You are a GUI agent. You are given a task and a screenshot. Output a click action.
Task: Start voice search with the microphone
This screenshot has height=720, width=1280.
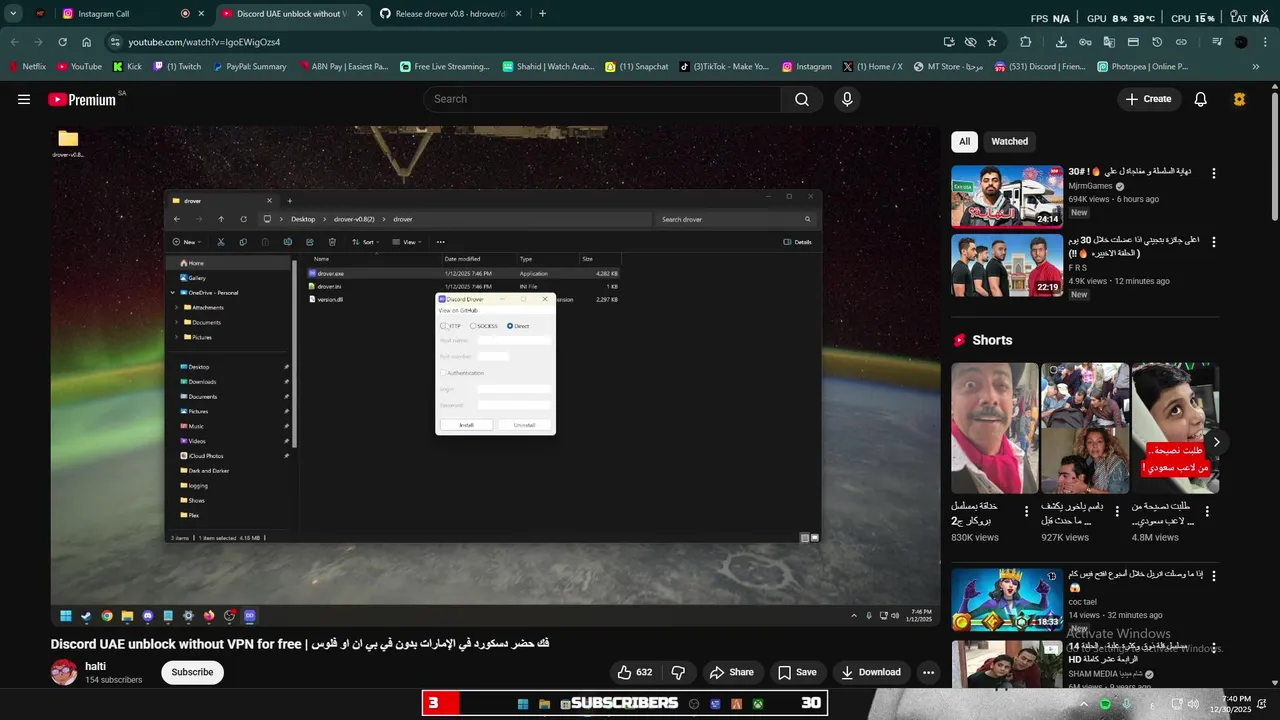[847, 99]
